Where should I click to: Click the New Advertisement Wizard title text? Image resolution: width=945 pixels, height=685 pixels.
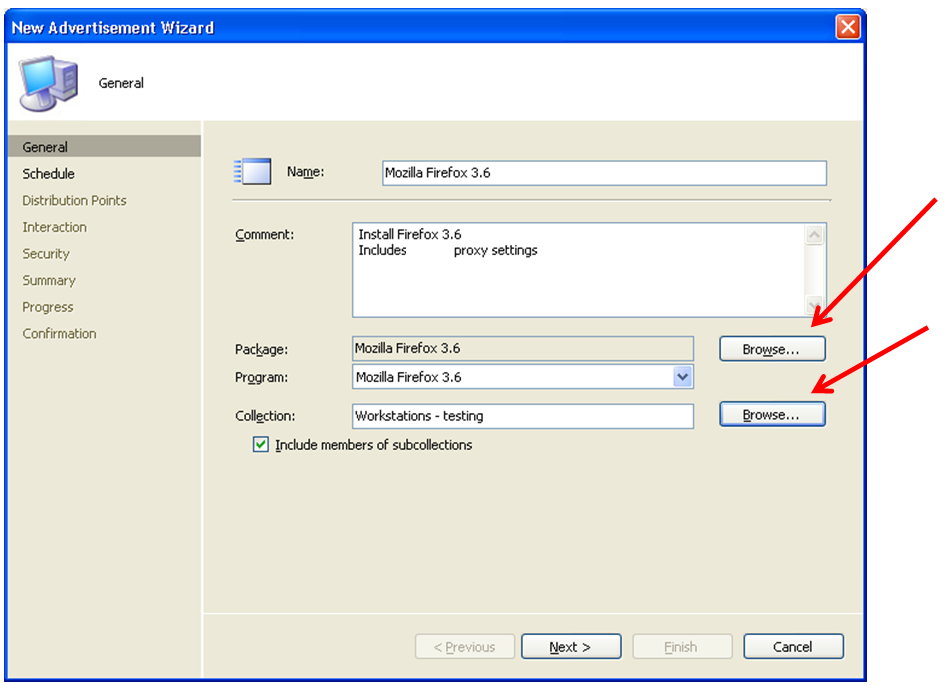(113, 28)
